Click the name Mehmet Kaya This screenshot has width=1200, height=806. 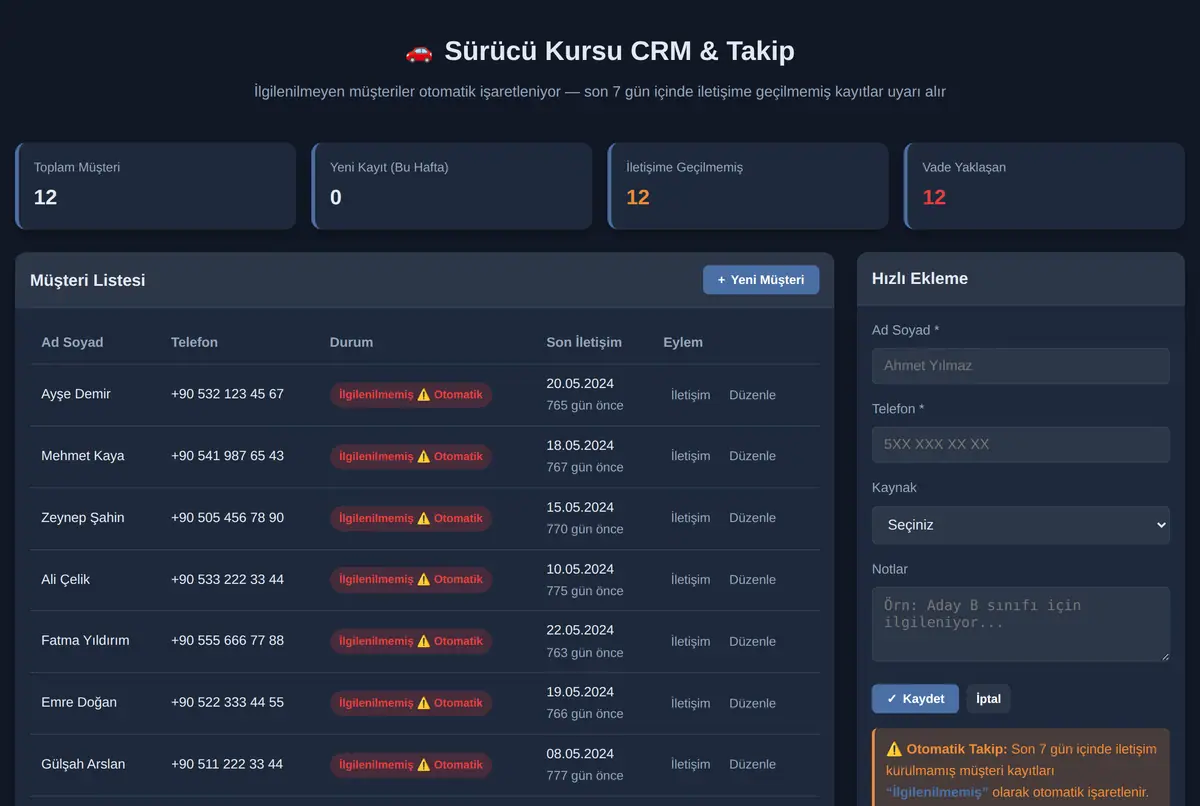click(x=83, y=456)
